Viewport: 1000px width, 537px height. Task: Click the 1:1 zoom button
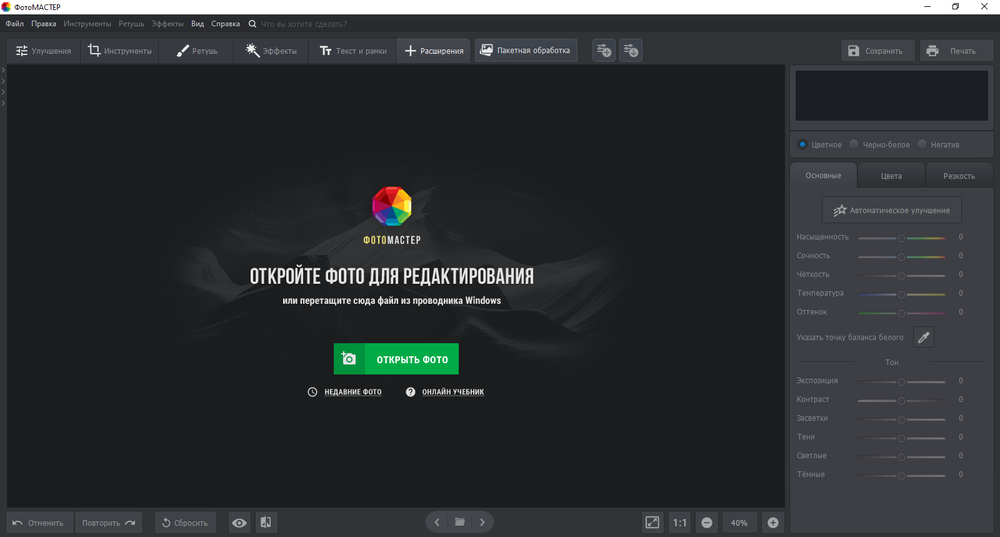coord(680,523)
